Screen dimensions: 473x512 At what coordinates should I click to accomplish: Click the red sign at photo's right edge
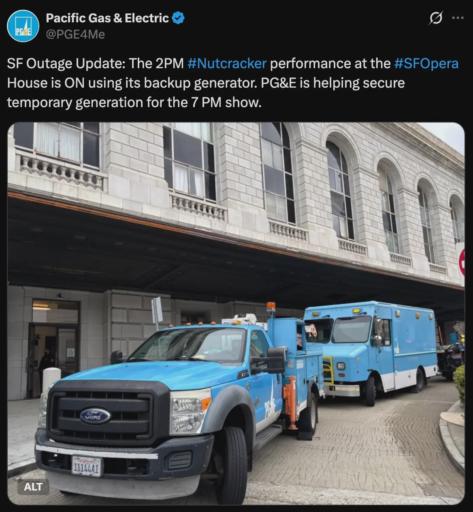coord(462,262)
